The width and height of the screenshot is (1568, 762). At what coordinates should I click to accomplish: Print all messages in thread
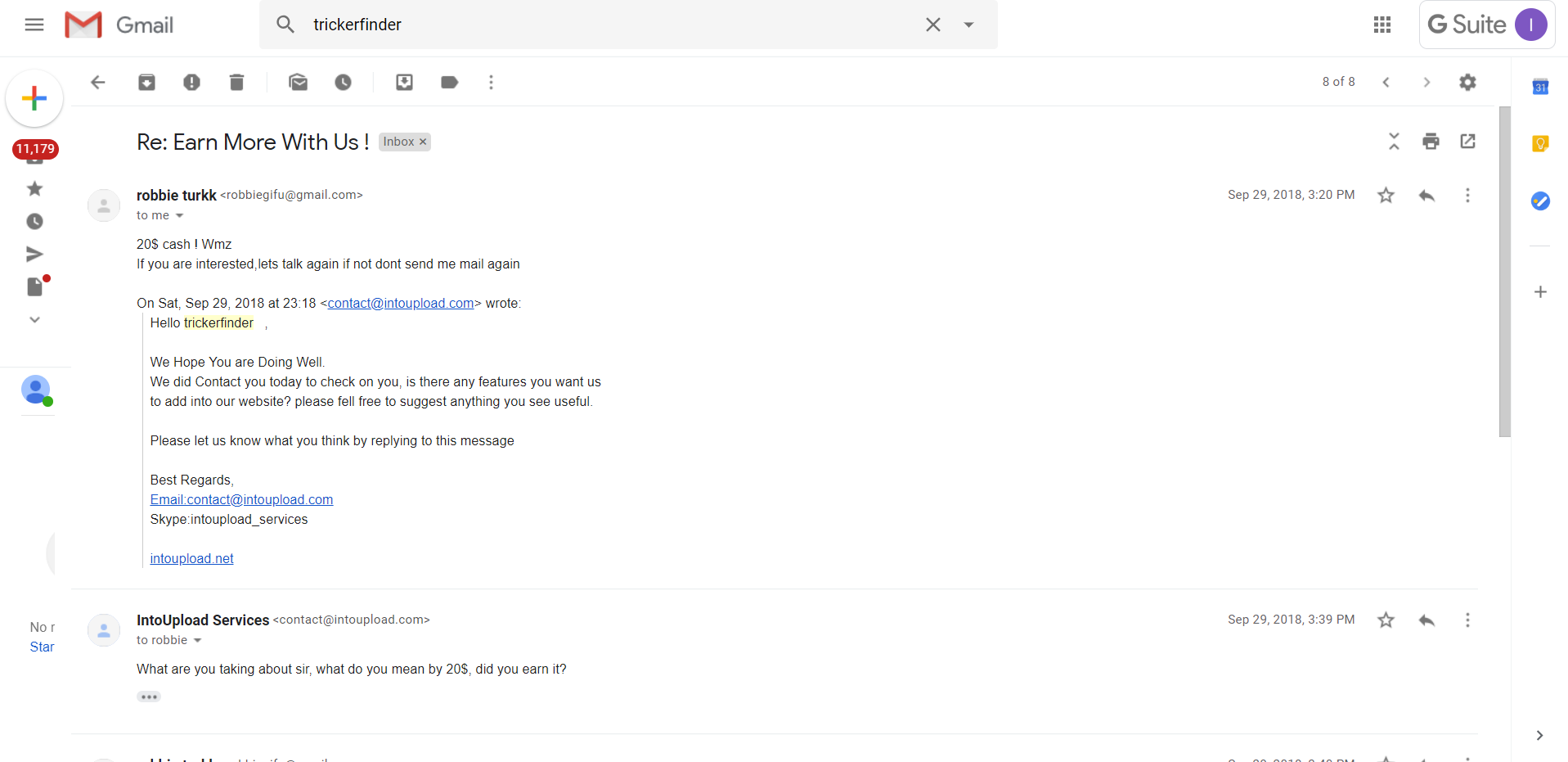tap(1431, 142)
